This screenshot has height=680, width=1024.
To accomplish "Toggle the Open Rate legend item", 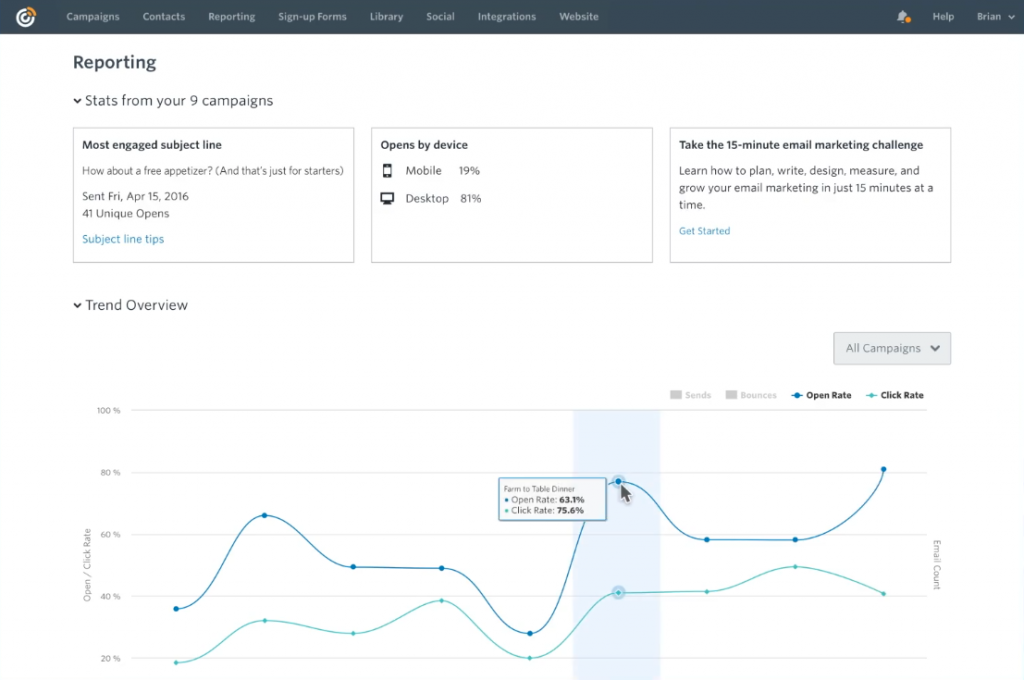I will [x=821, y=395].
